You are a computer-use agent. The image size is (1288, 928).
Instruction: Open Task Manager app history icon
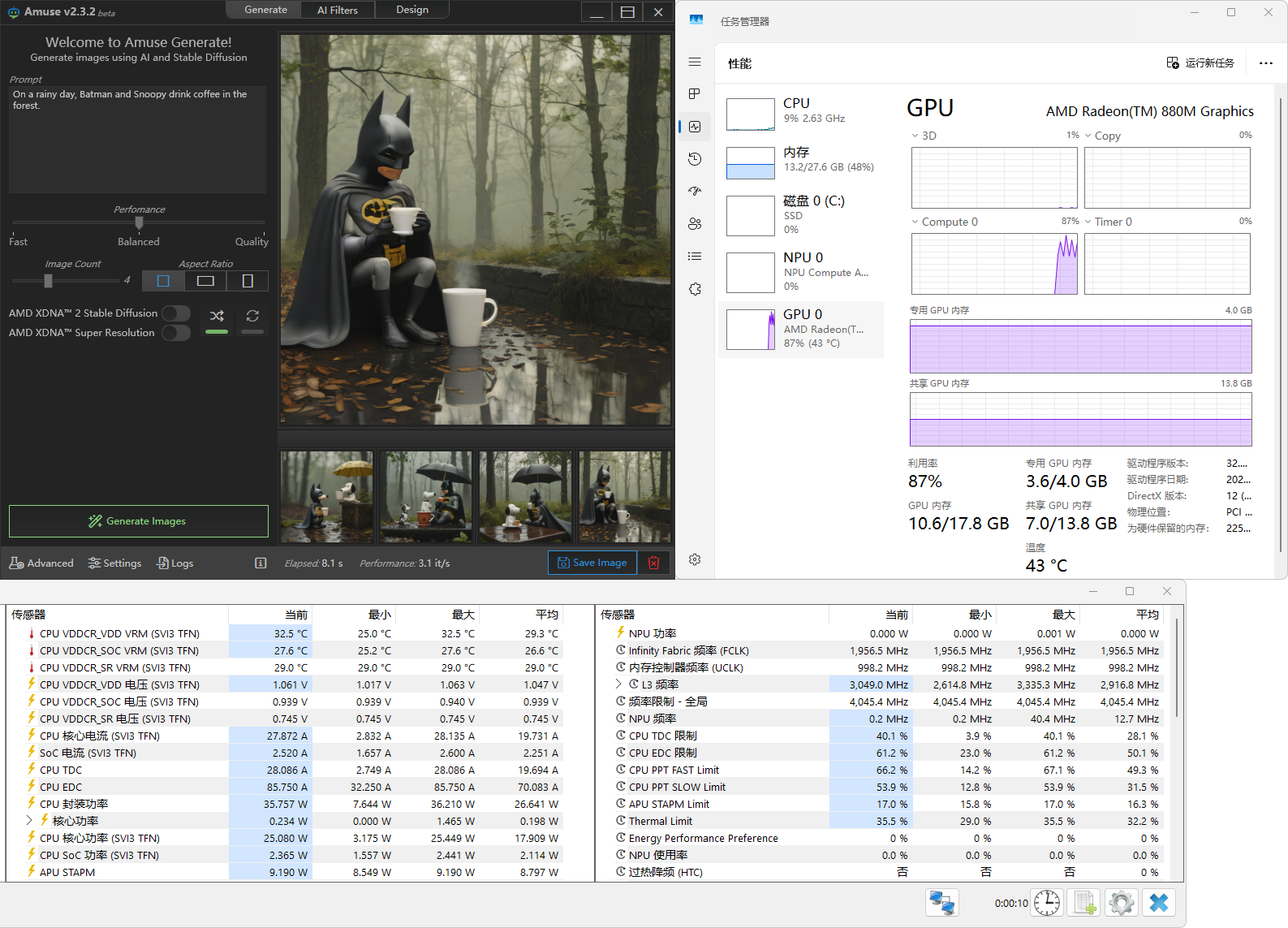point(695,159)
